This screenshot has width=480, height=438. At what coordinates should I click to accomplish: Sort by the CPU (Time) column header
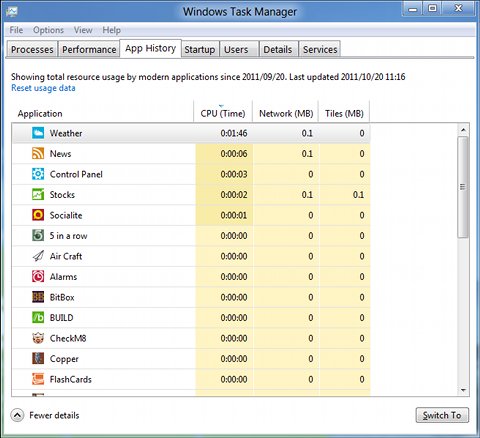[x=223, y=113]
